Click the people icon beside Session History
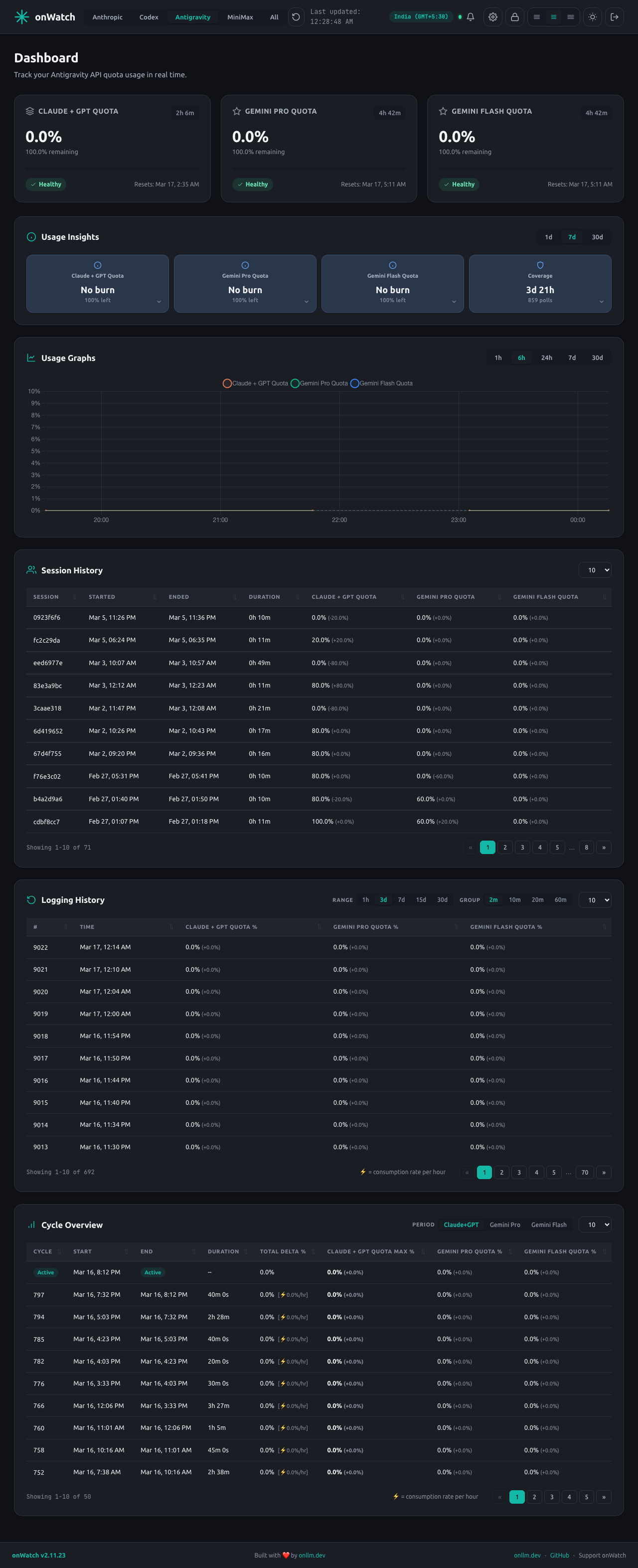The image size is (638, 1568). coord(31,570)
